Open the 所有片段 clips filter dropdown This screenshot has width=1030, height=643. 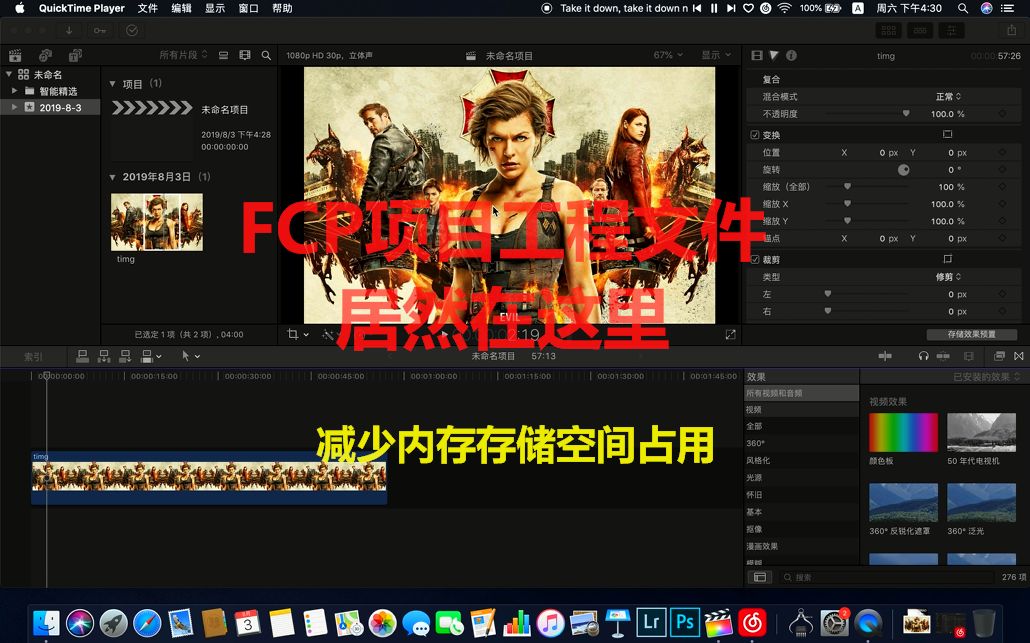pos(182,55)
